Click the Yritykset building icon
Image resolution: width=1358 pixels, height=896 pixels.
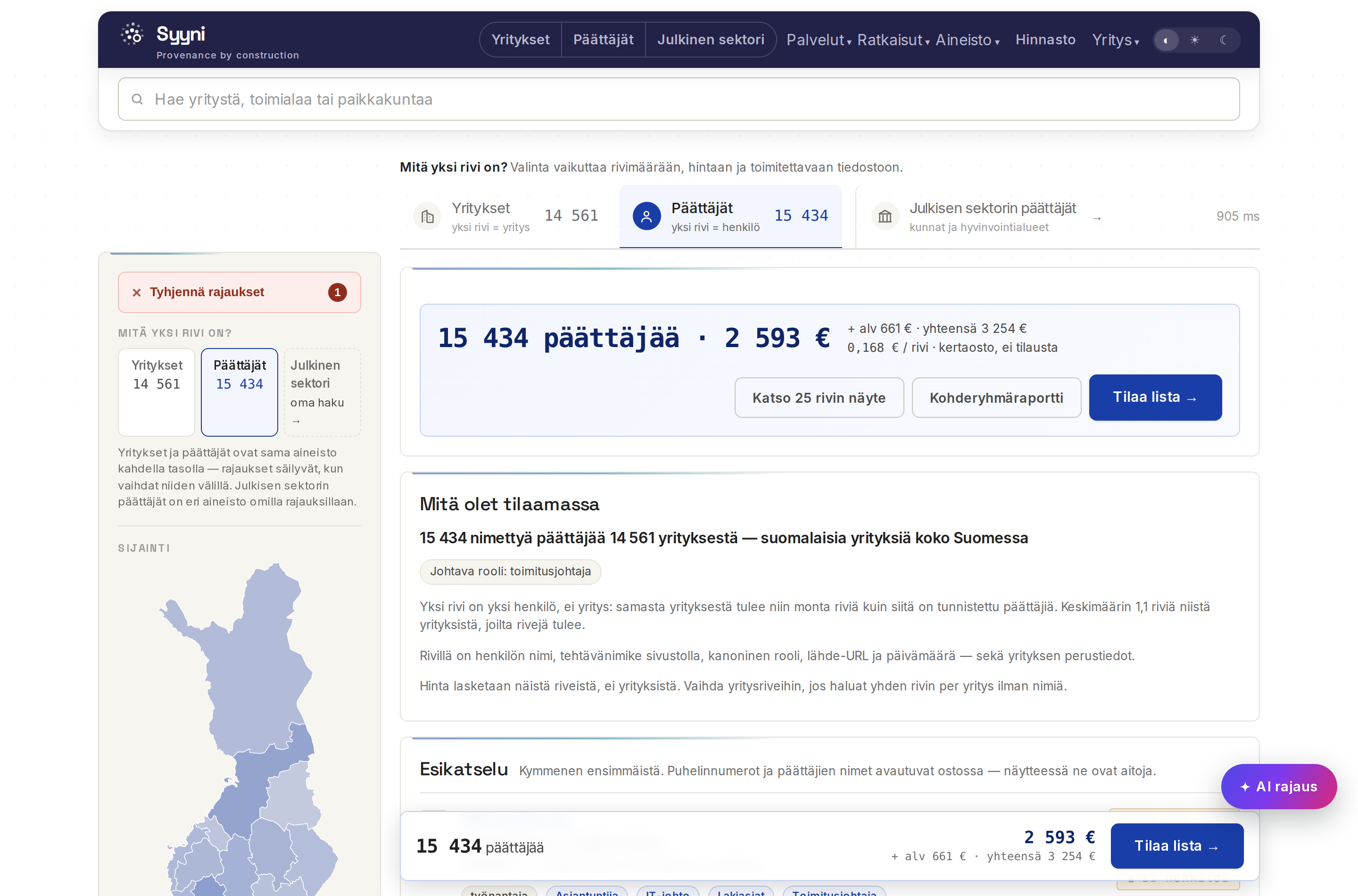(427, 216)
